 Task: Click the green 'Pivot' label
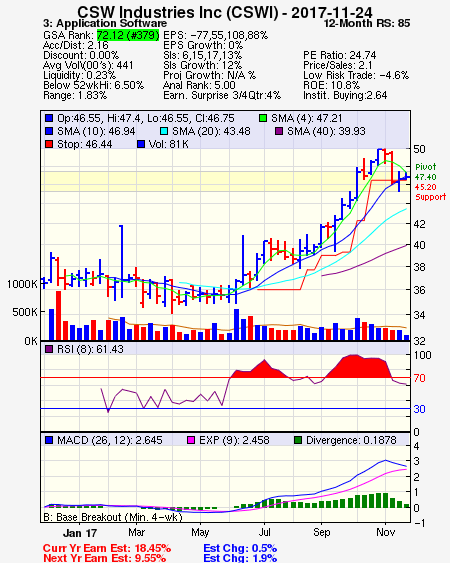[426, 167]
